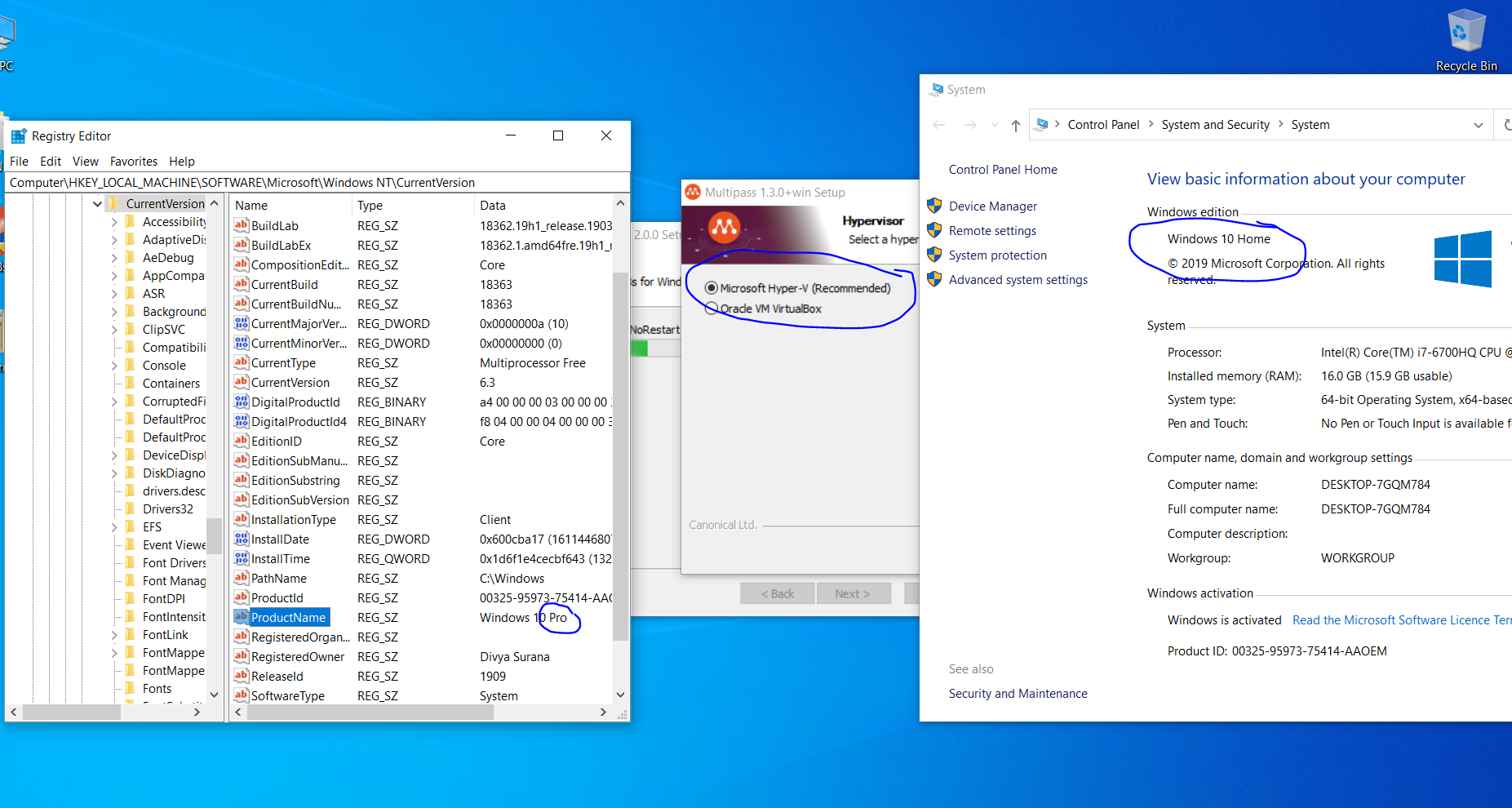Select the Oracle VM VirtualBox option
This screenshot has width=1512, height=808.
712,309
